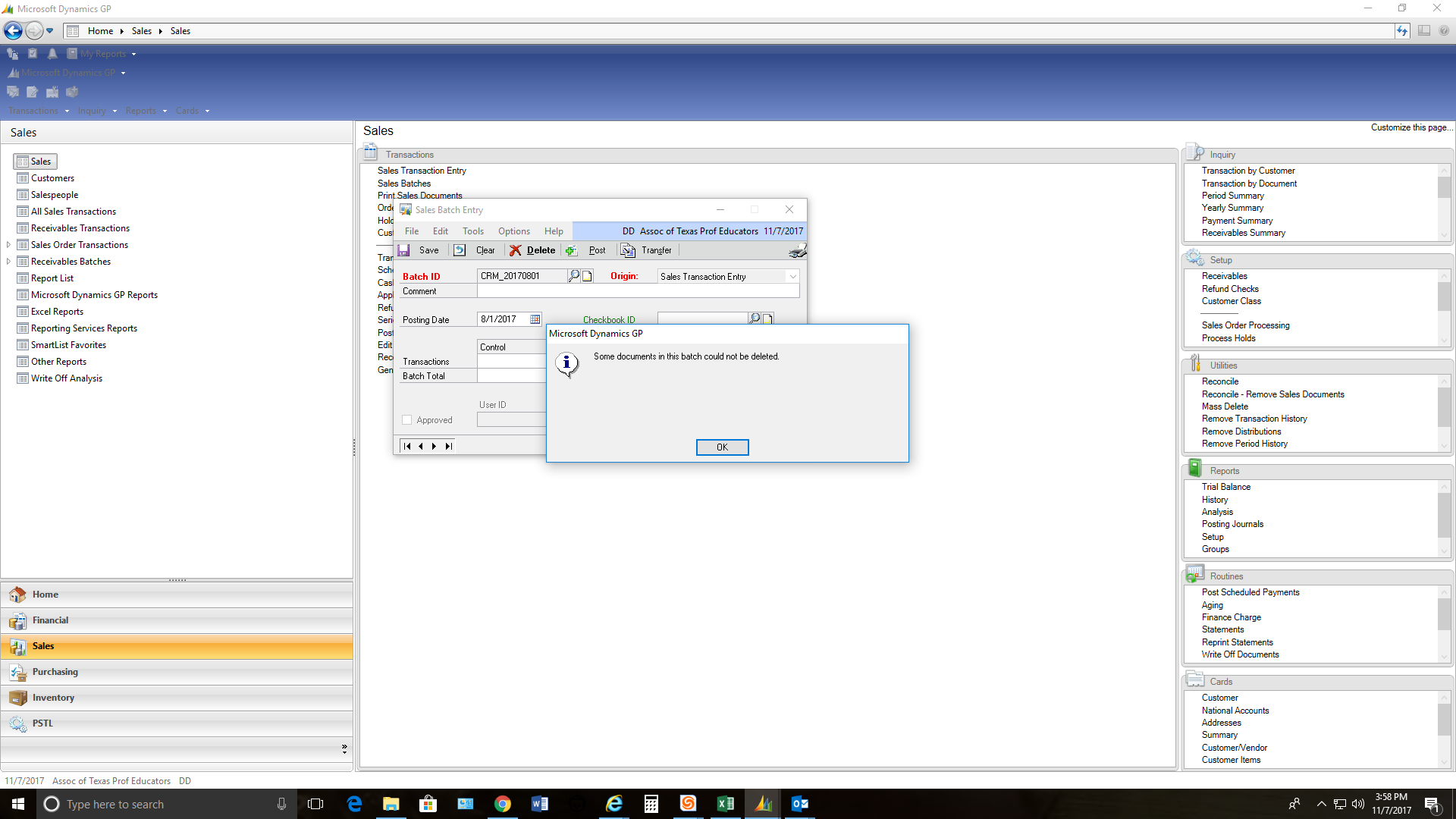Open Excel from taskbar
Screen dimensions: 1456x819
tap(726, 804)
